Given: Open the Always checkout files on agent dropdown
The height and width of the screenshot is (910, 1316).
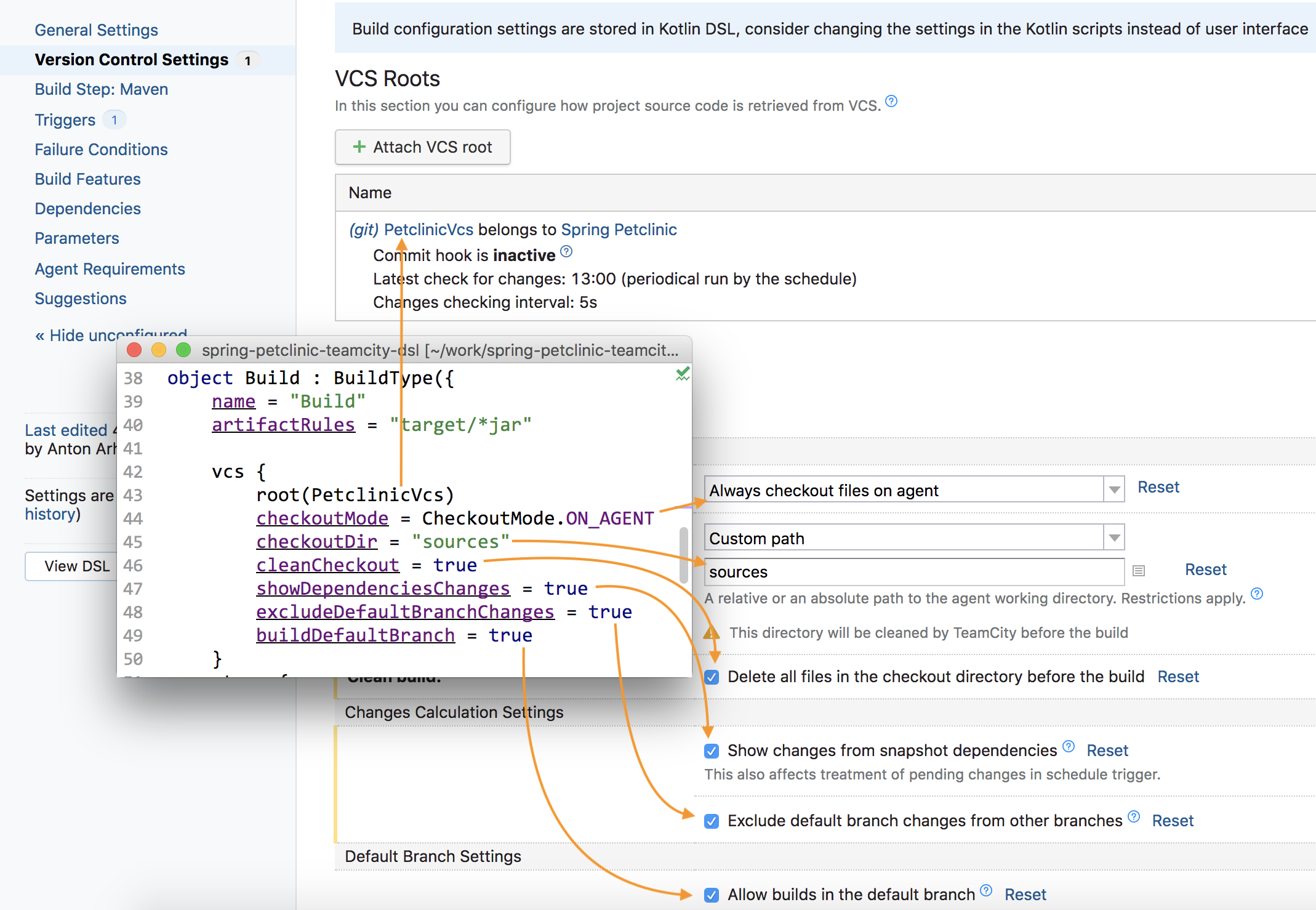Looking at the screenshot, I should [914, 489].
